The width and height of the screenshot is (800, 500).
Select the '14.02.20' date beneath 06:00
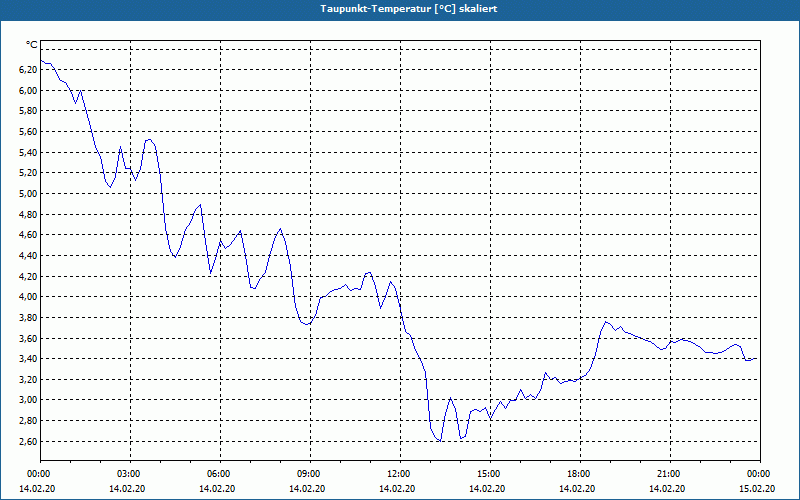coord(217,489)
